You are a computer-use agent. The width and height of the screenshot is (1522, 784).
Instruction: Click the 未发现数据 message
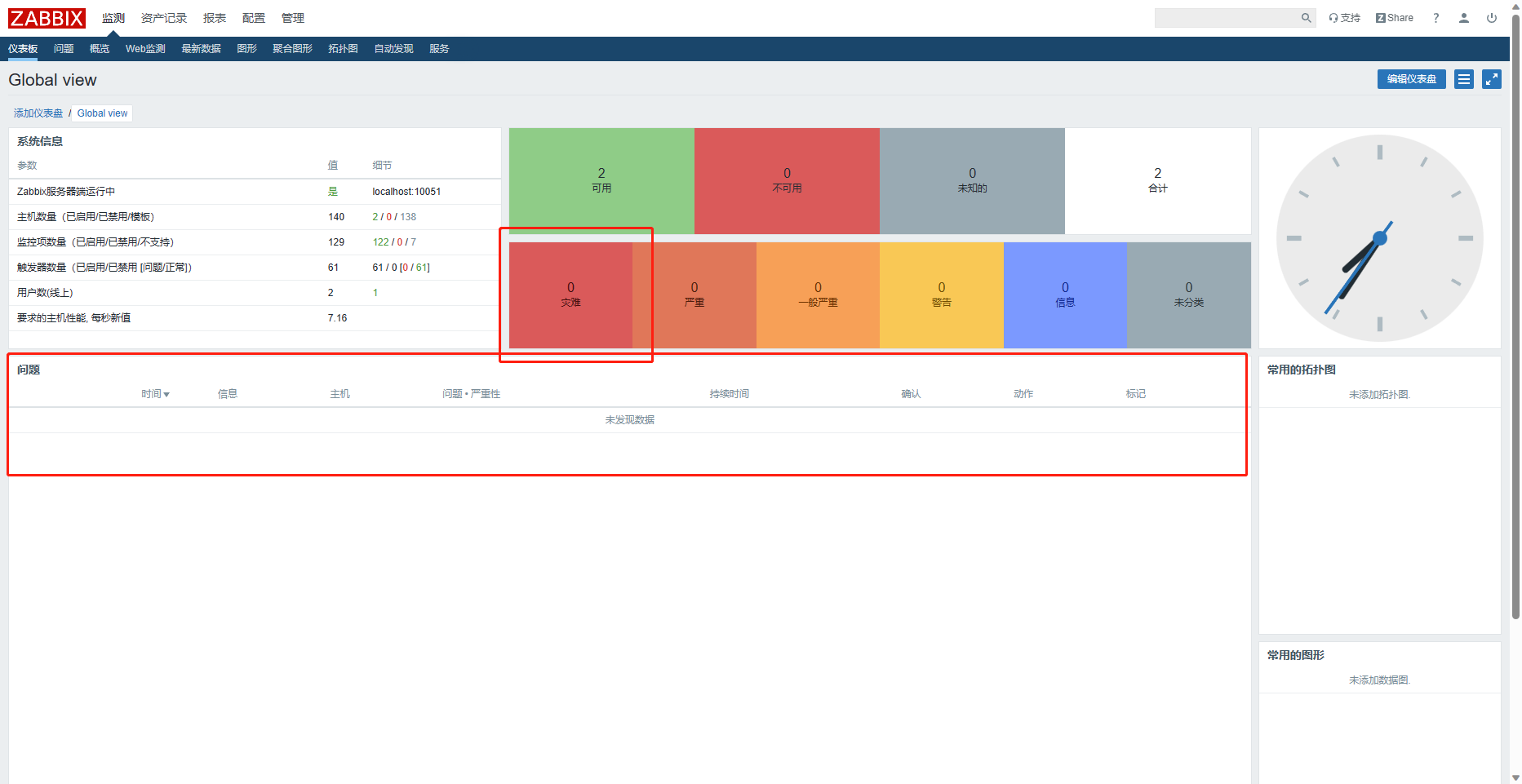coord(629,420)
